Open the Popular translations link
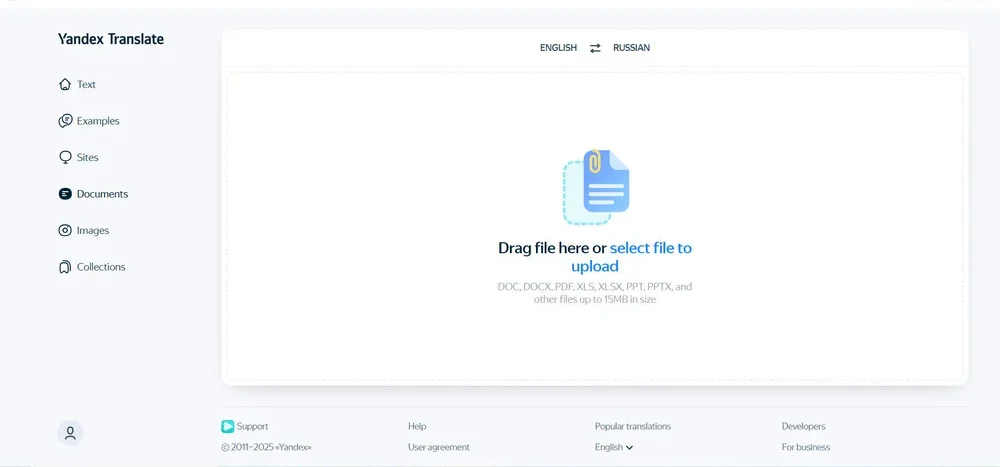1000x467 pixels. [x=632, y=426]
